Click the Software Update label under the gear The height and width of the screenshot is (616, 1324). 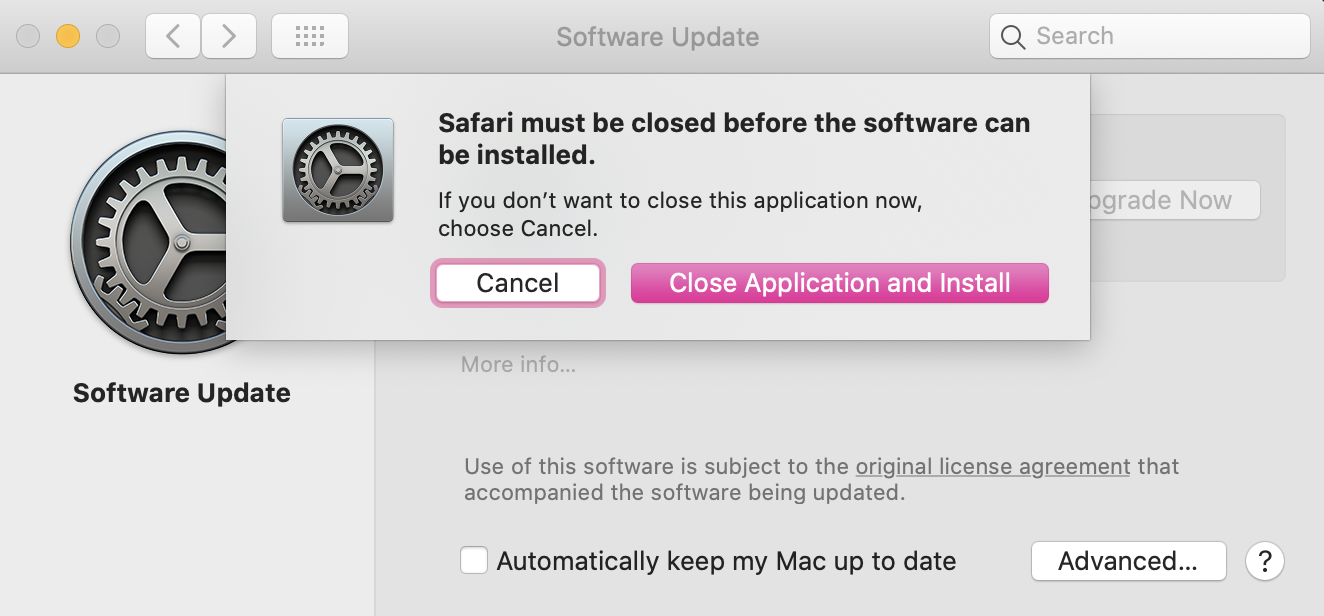(x=182, y=393)
